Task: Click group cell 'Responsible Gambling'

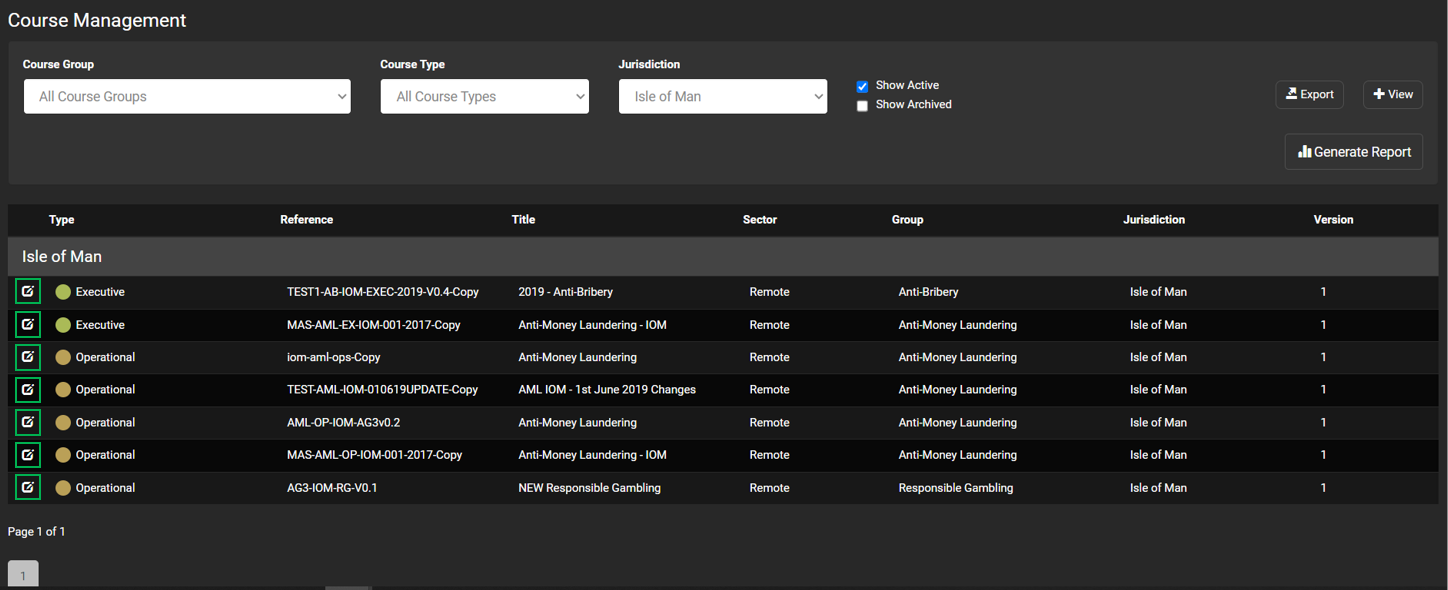Action: click(956, 488)
